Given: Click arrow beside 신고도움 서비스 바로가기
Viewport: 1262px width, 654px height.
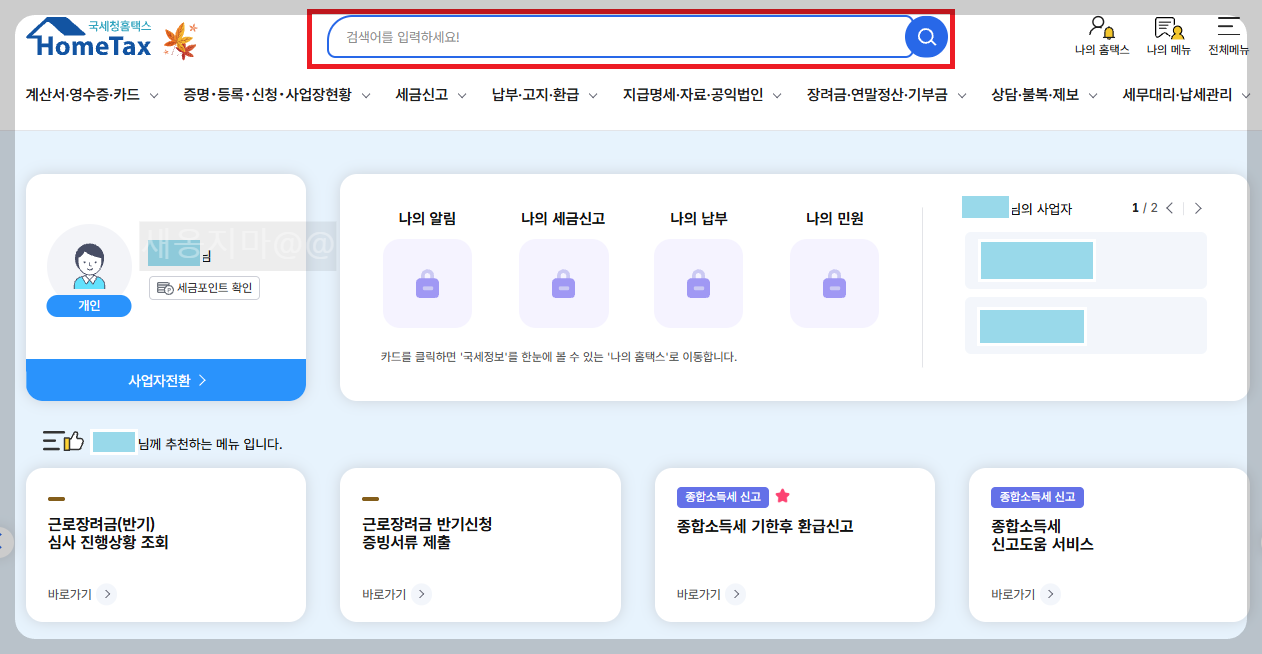Looking at the screenshot, I should [x=1050, y=594].
